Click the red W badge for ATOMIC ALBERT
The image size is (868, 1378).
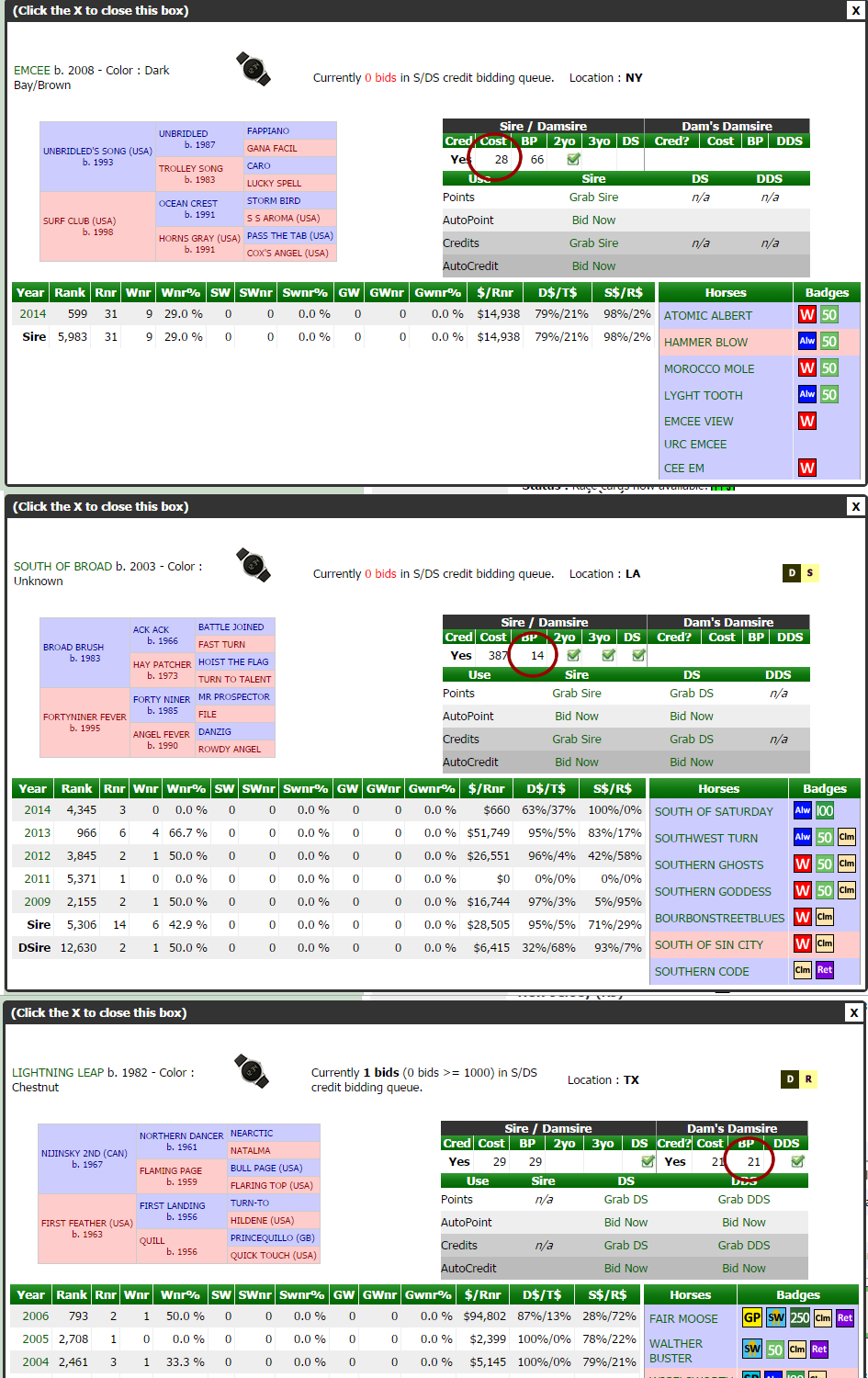click(x=806, y=315)
